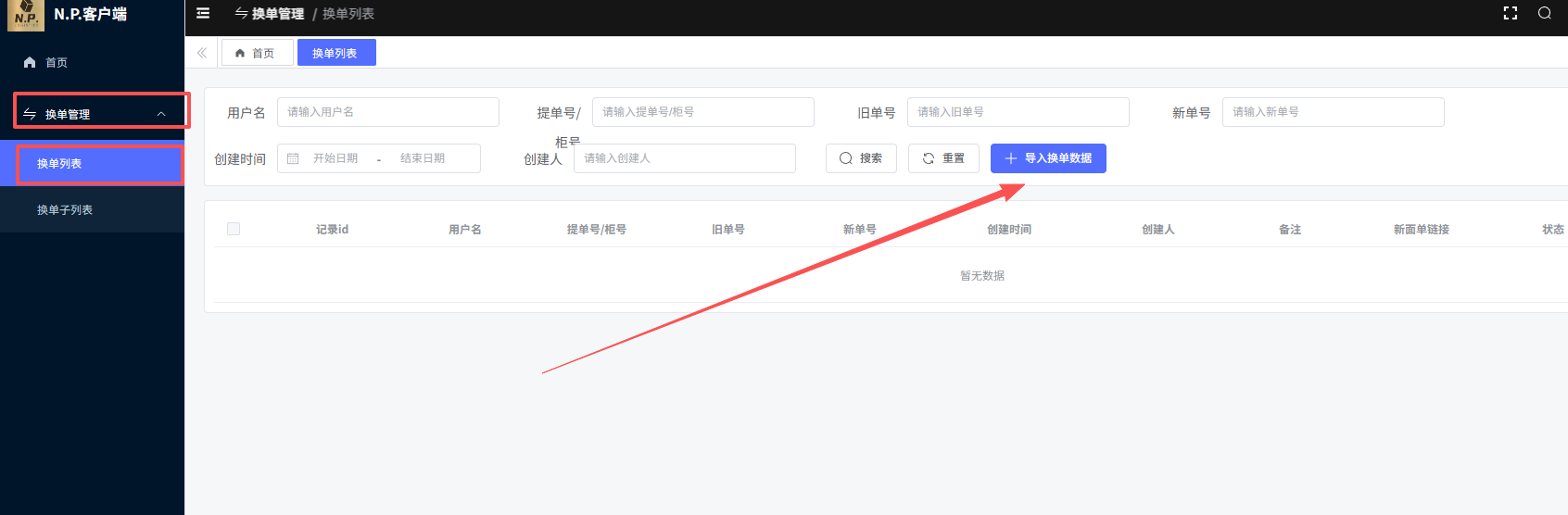Click the fullscreen icon in header
The width and height of the screenshot is (1568, 515).
(1510, 13)
